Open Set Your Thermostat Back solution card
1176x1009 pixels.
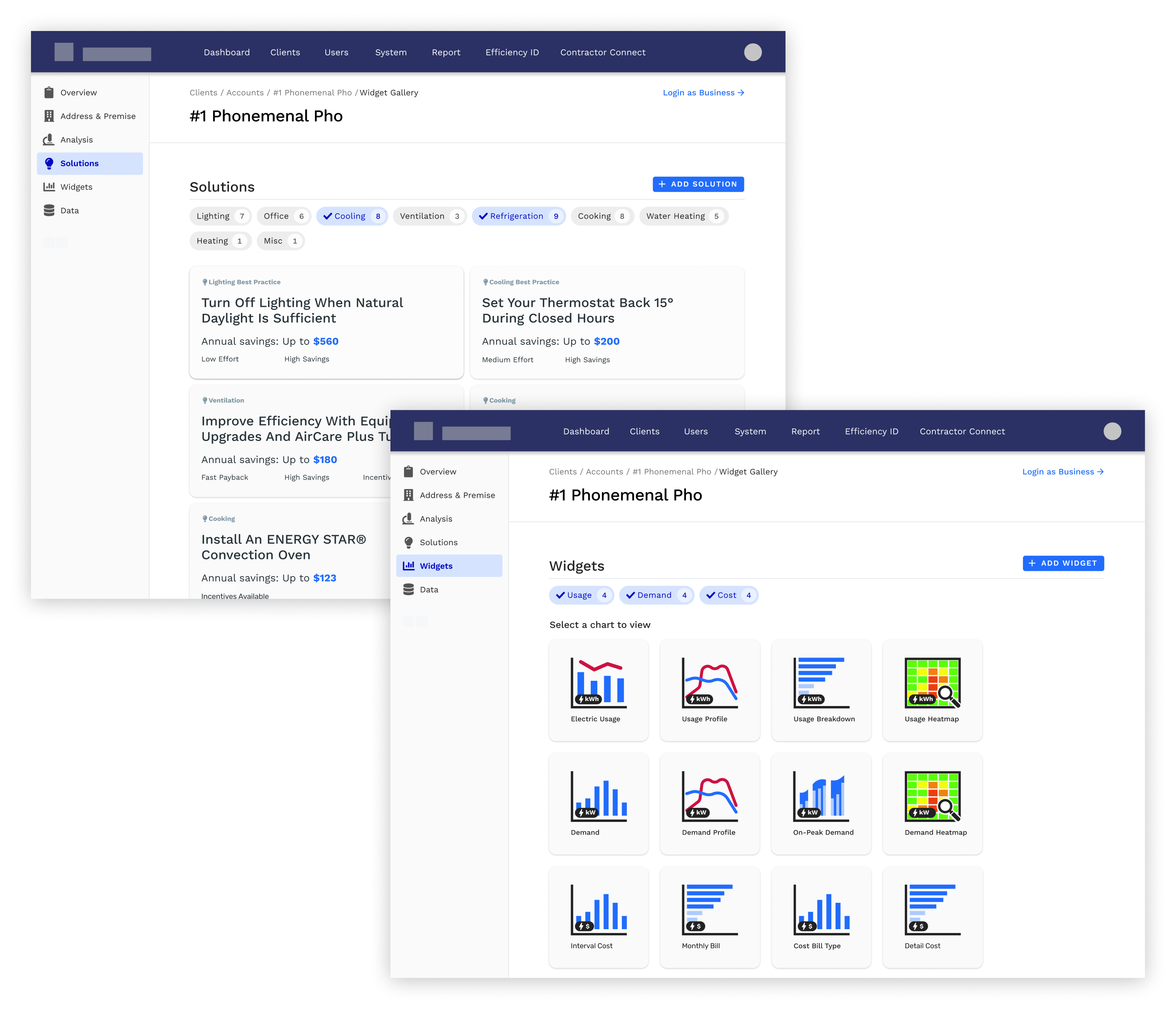point(607,322)
